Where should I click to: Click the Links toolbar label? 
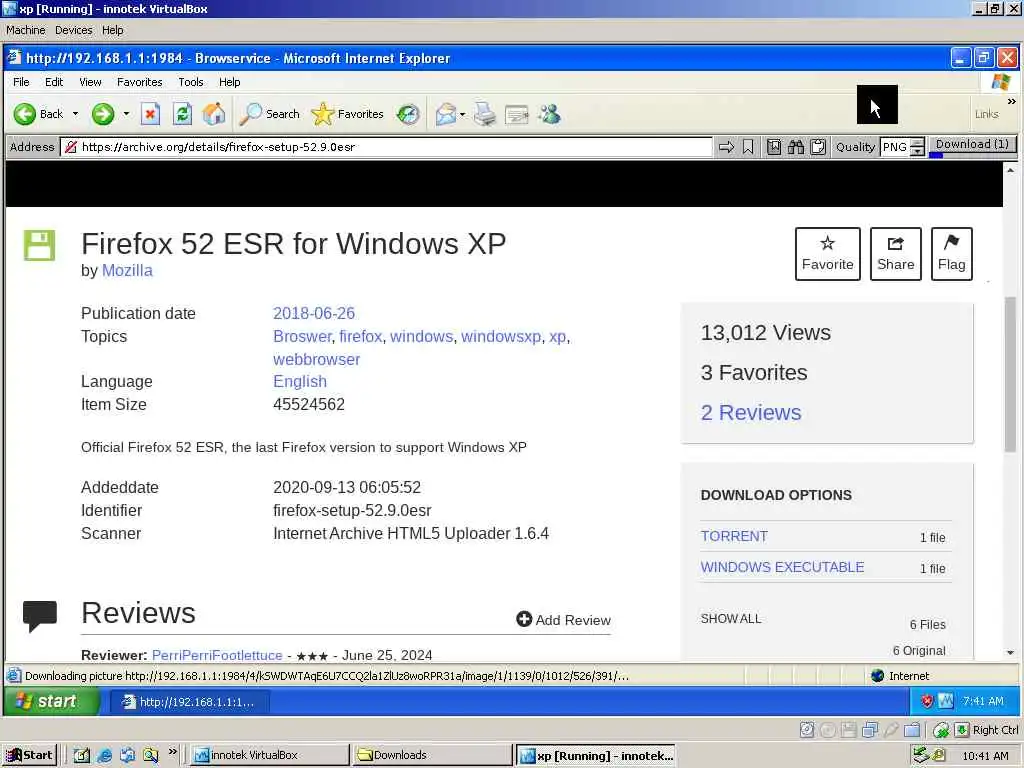pyautogui.click(x=986, y=114)
